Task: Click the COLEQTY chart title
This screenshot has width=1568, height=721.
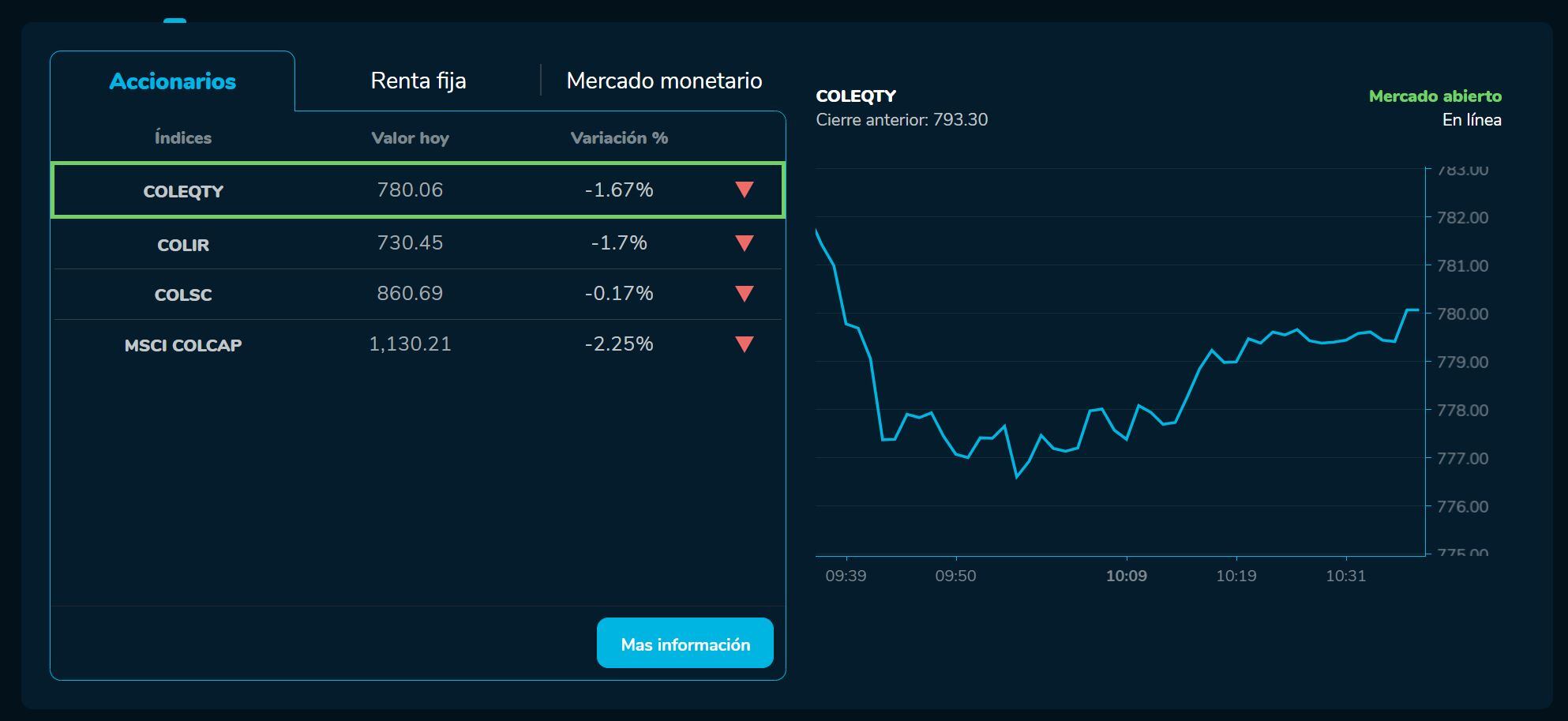Action: coord(857,96)
